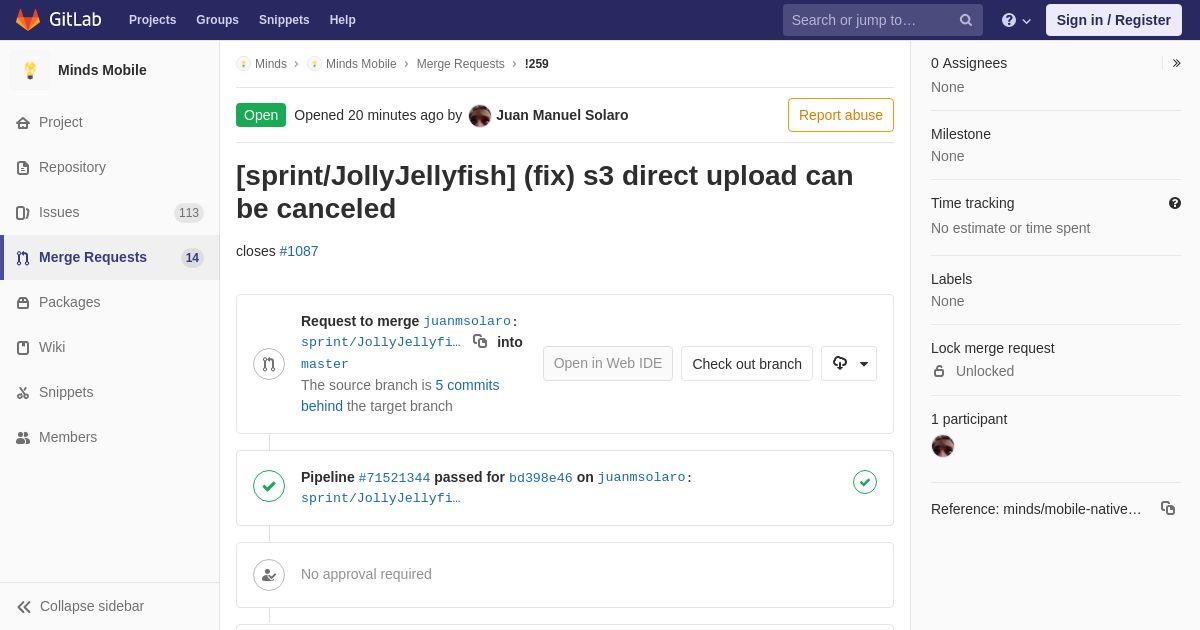Click the Repository file icon
Image resolution: width=1200 pixels, height=630 pixels.
click(23, 168)
